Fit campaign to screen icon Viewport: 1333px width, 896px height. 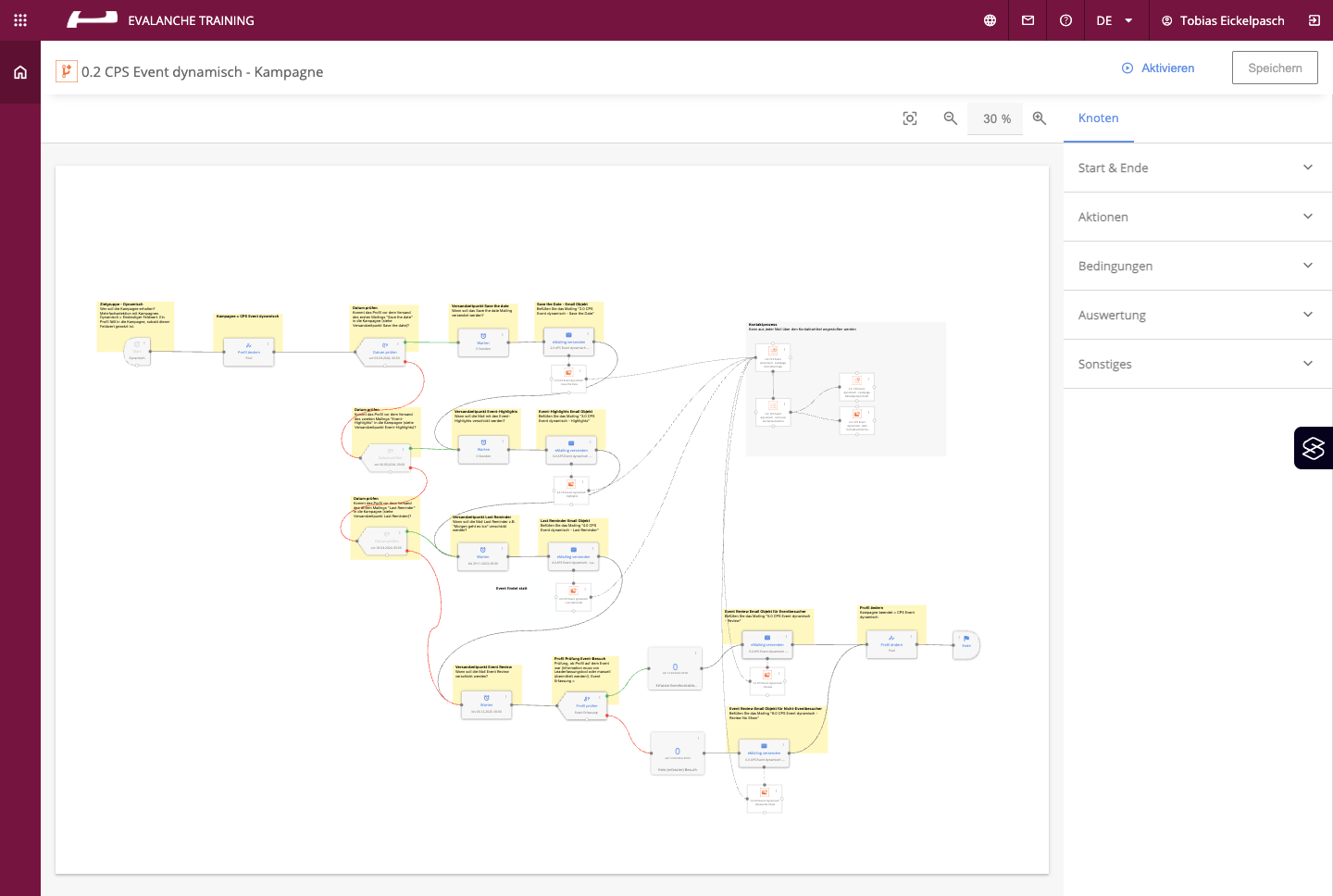[910, 118]
